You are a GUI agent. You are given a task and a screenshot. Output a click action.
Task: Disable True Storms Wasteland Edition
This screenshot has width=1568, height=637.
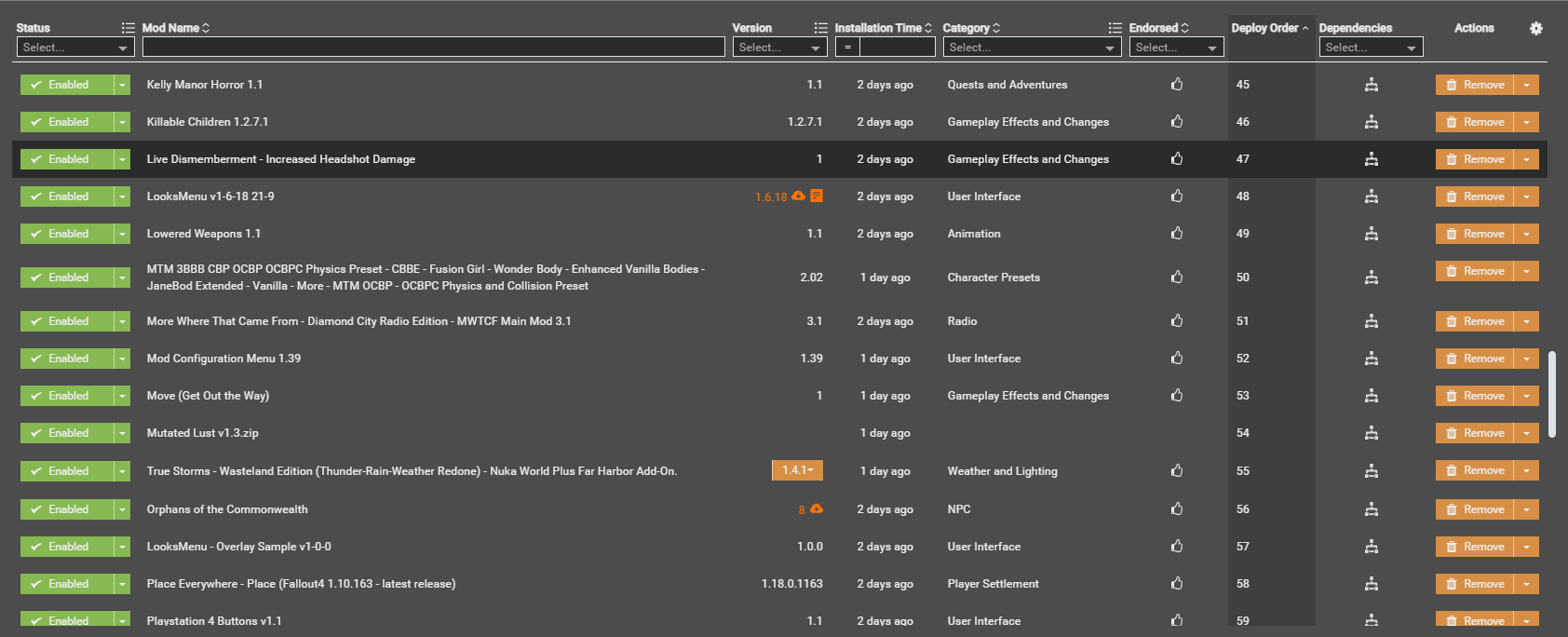tap(67, 471)
